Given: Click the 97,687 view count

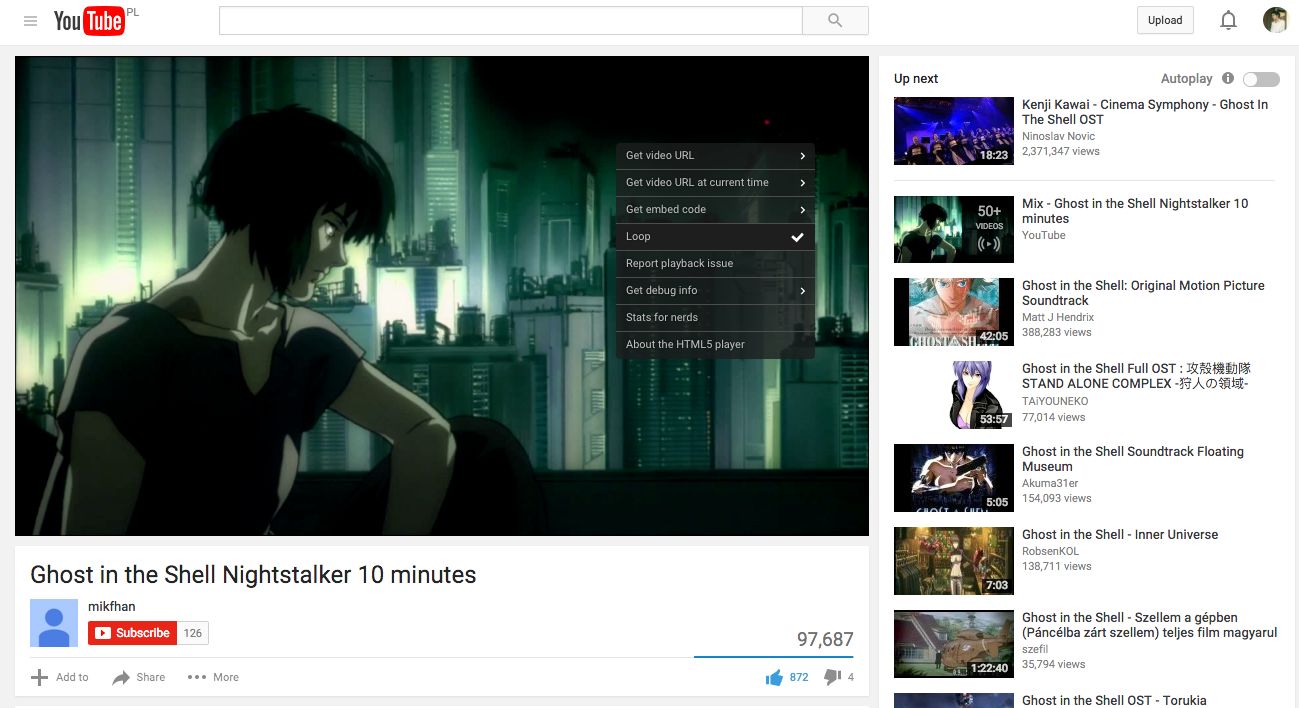Looking at the screenshot, I should click(x=825, y=640).
